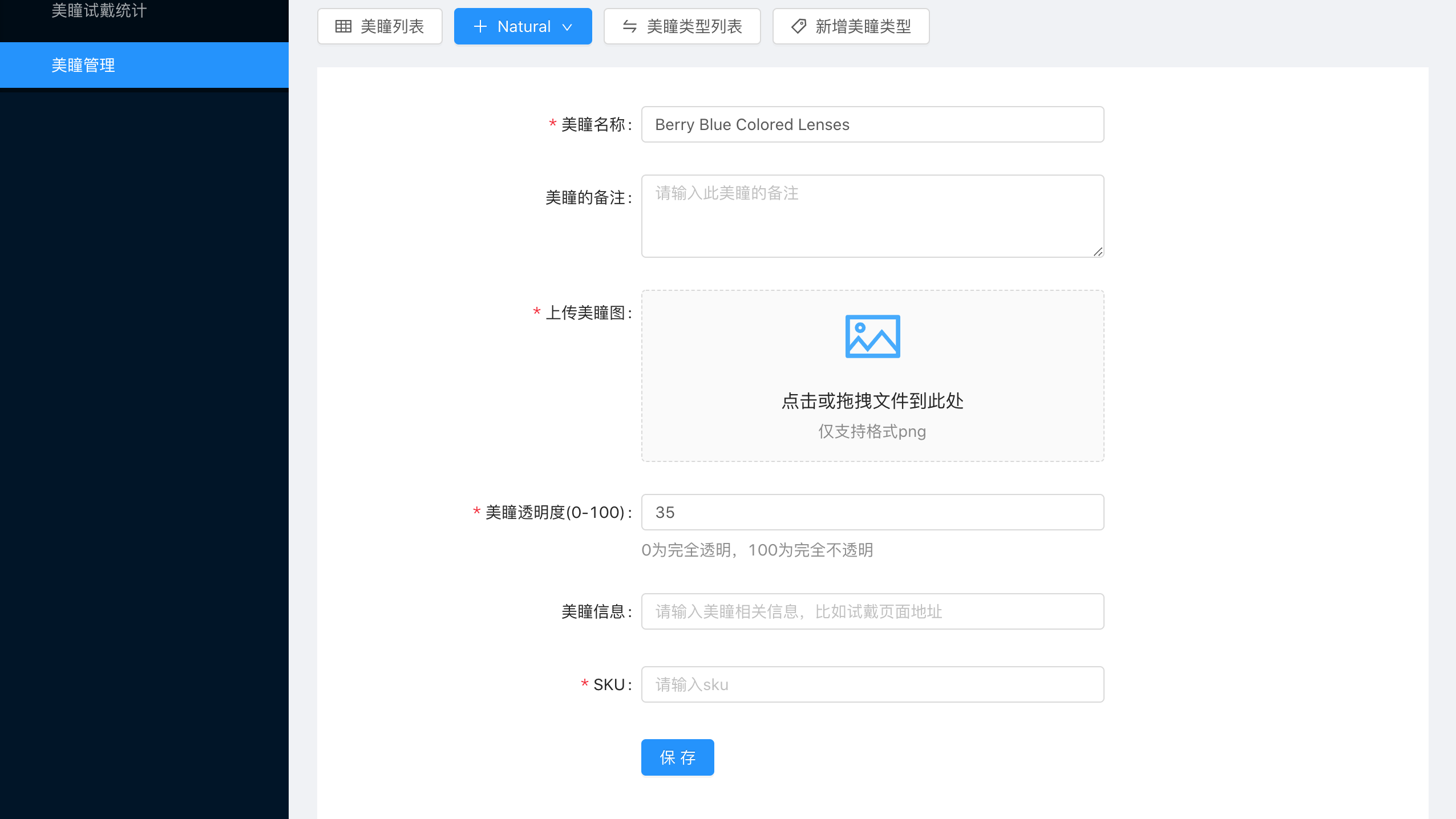Click the swap arrows icon for 美瞳类型列表
The height and width of the screenshot is (819, 1456).
click(629, 26)
